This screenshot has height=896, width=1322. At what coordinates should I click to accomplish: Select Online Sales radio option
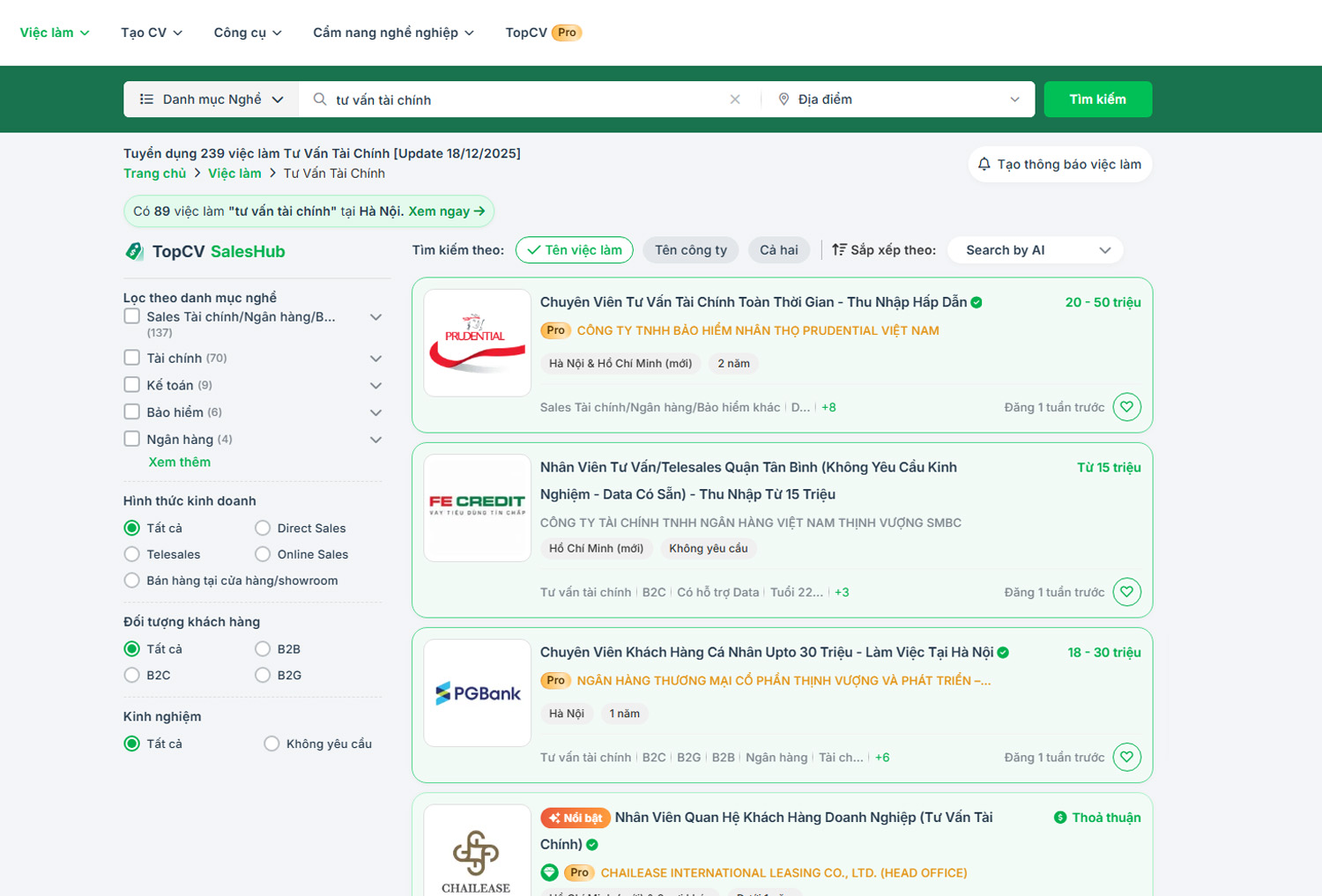pos(263,554)
